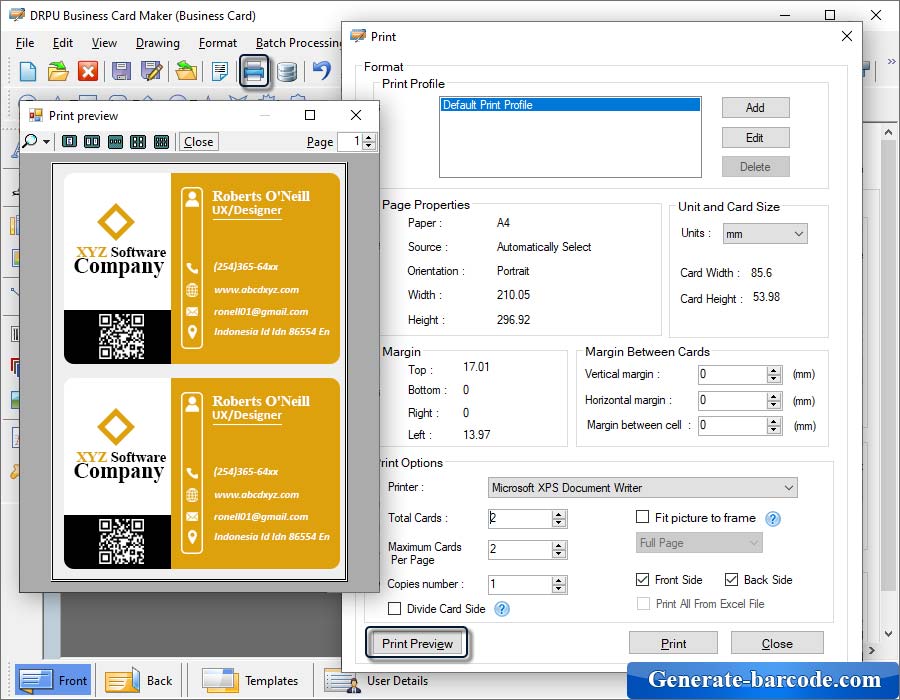Click help icon beside Fit picture to frame

pyautogui.click(x=773, y=519)
